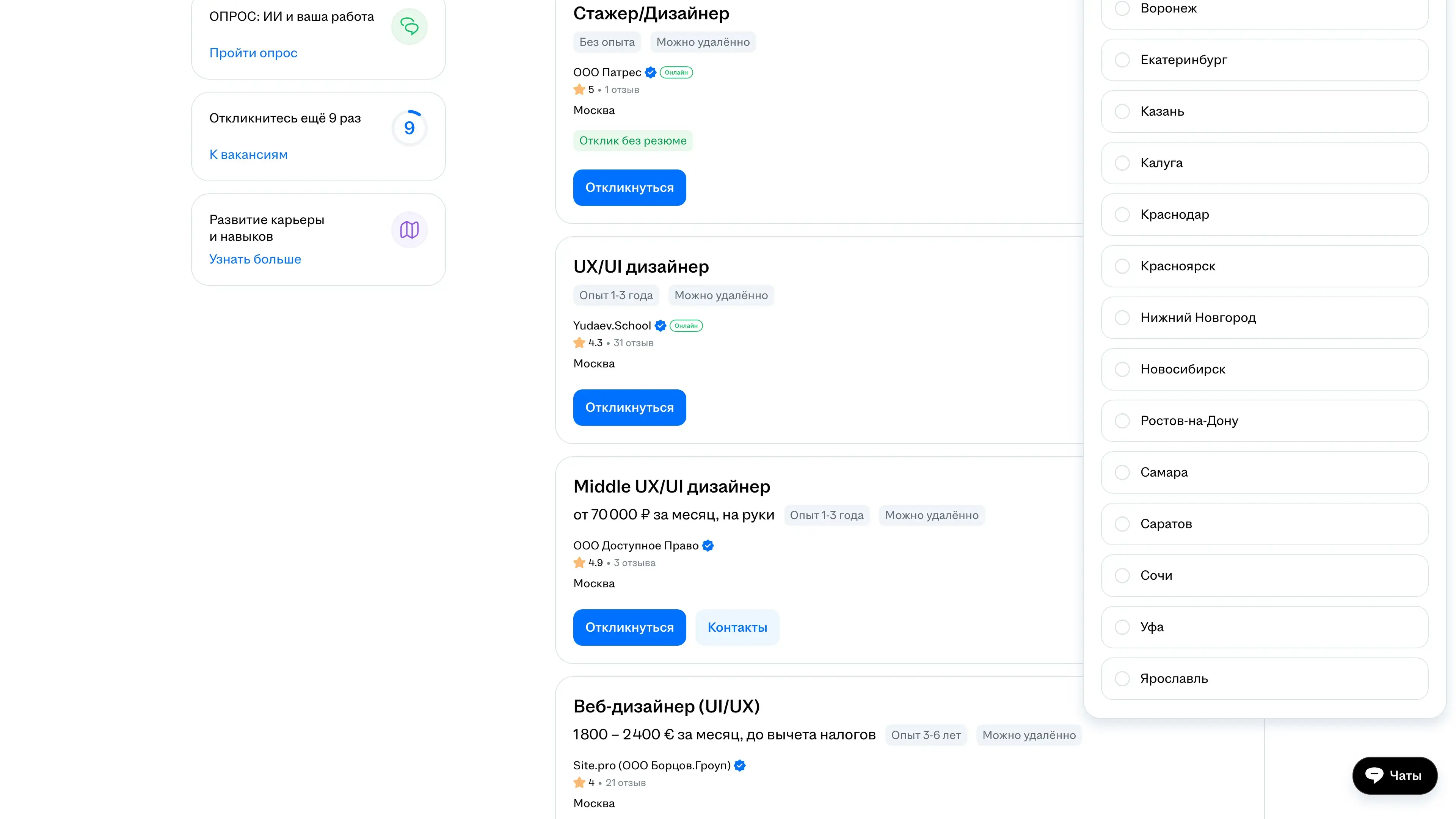The height and width of the screenshot is (819, 1456).
Task: Click the star rating icon for Yudaev.School
Action: click(579, 342)
